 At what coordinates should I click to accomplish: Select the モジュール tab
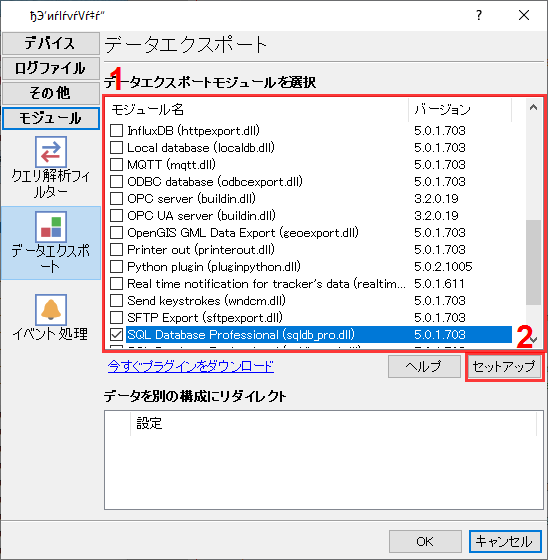pyautogui.click(x=50, y=118)
